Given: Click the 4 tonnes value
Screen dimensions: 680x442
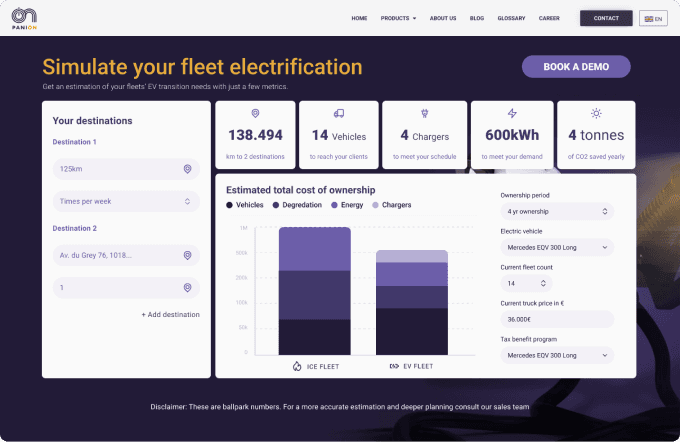Looking at the screenshot, I should coord(596,135).
